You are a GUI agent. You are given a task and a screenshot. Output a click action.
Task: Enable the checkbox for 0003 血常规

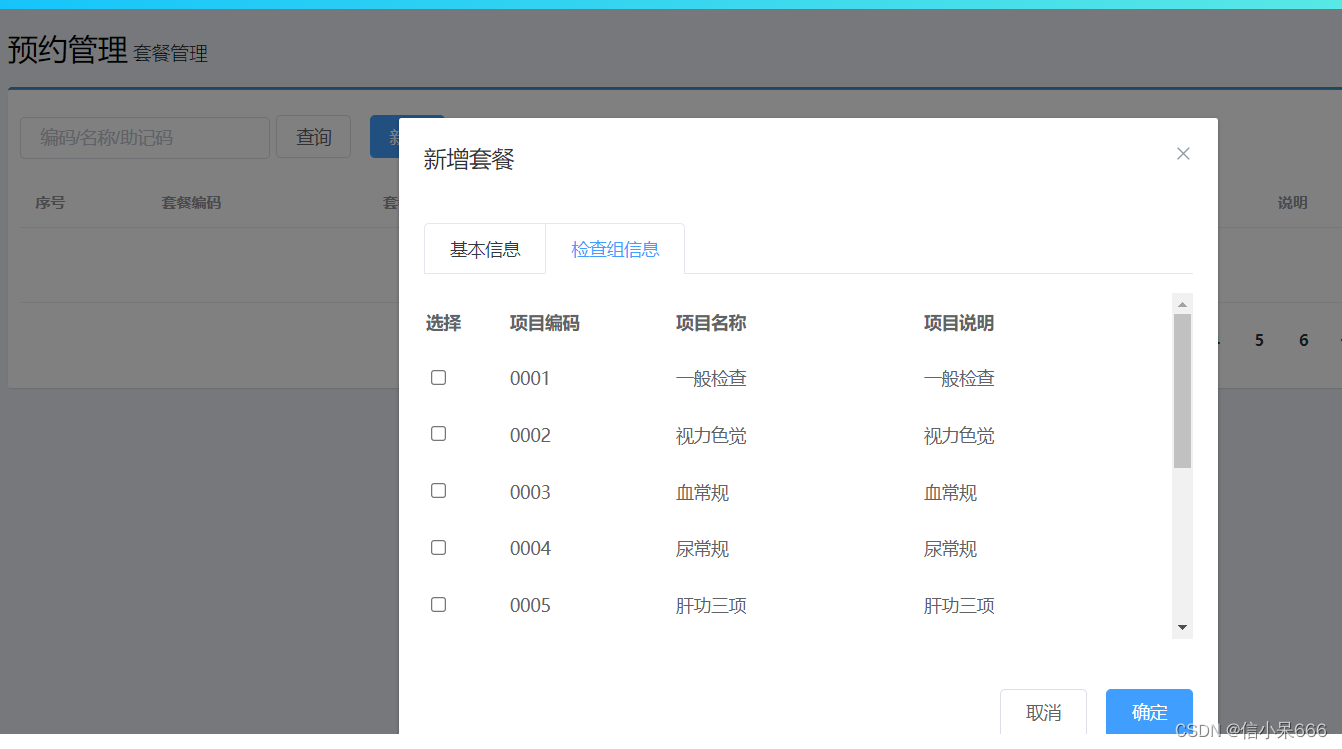(x=438, y=490)
